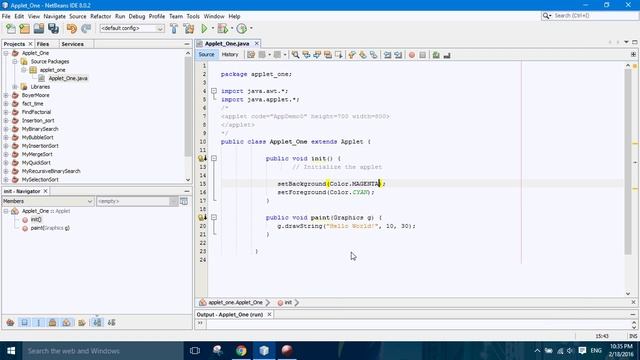Open the Navigate menu
Image resolution: width=640 pixels, height=360 pixels.
tap(54, 16)
